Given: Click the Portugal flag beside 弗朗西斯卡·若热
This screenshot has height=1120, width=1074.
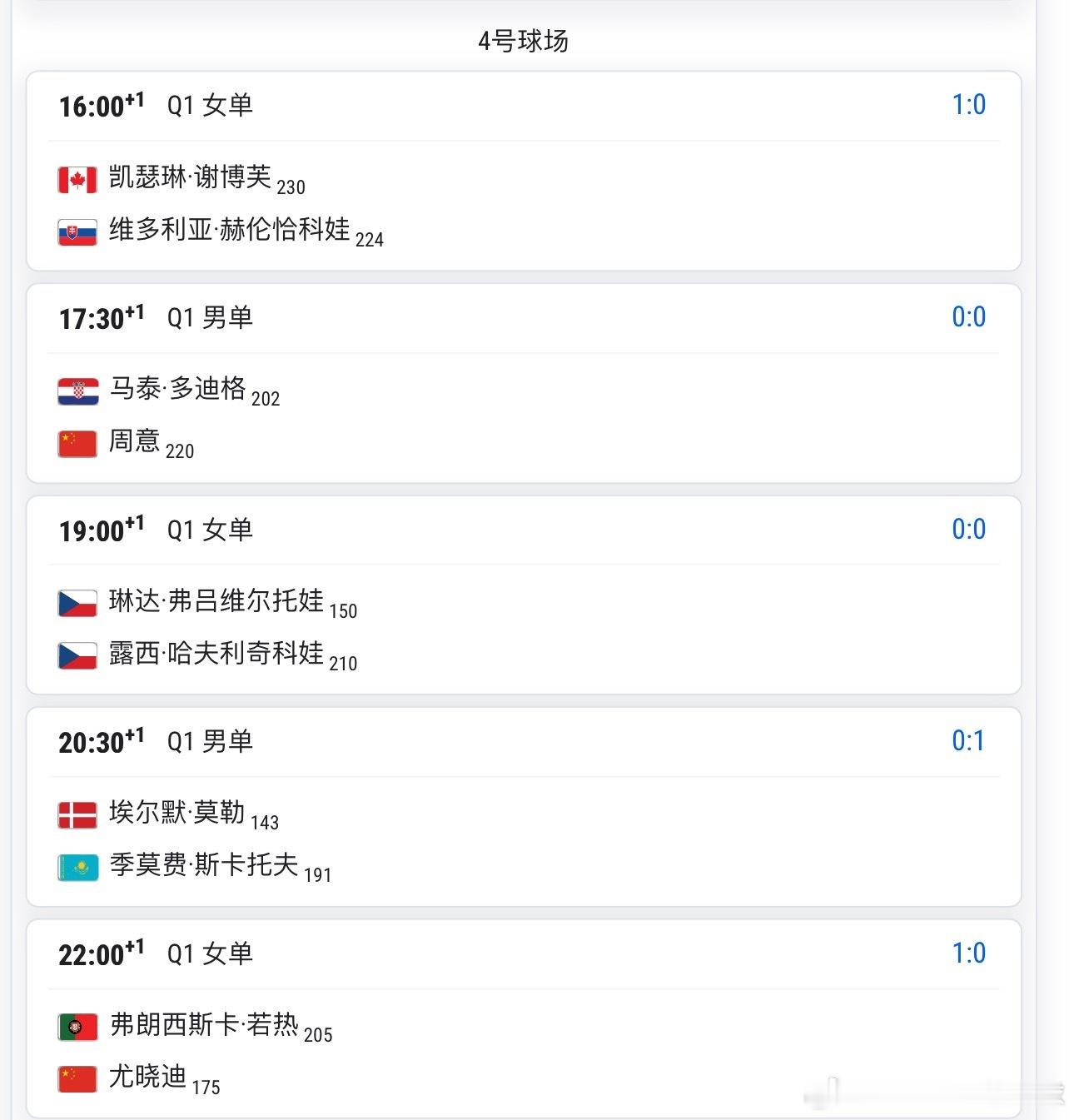Looking at the screenshot, I should pyautogui.click(x=77, y=1028).
